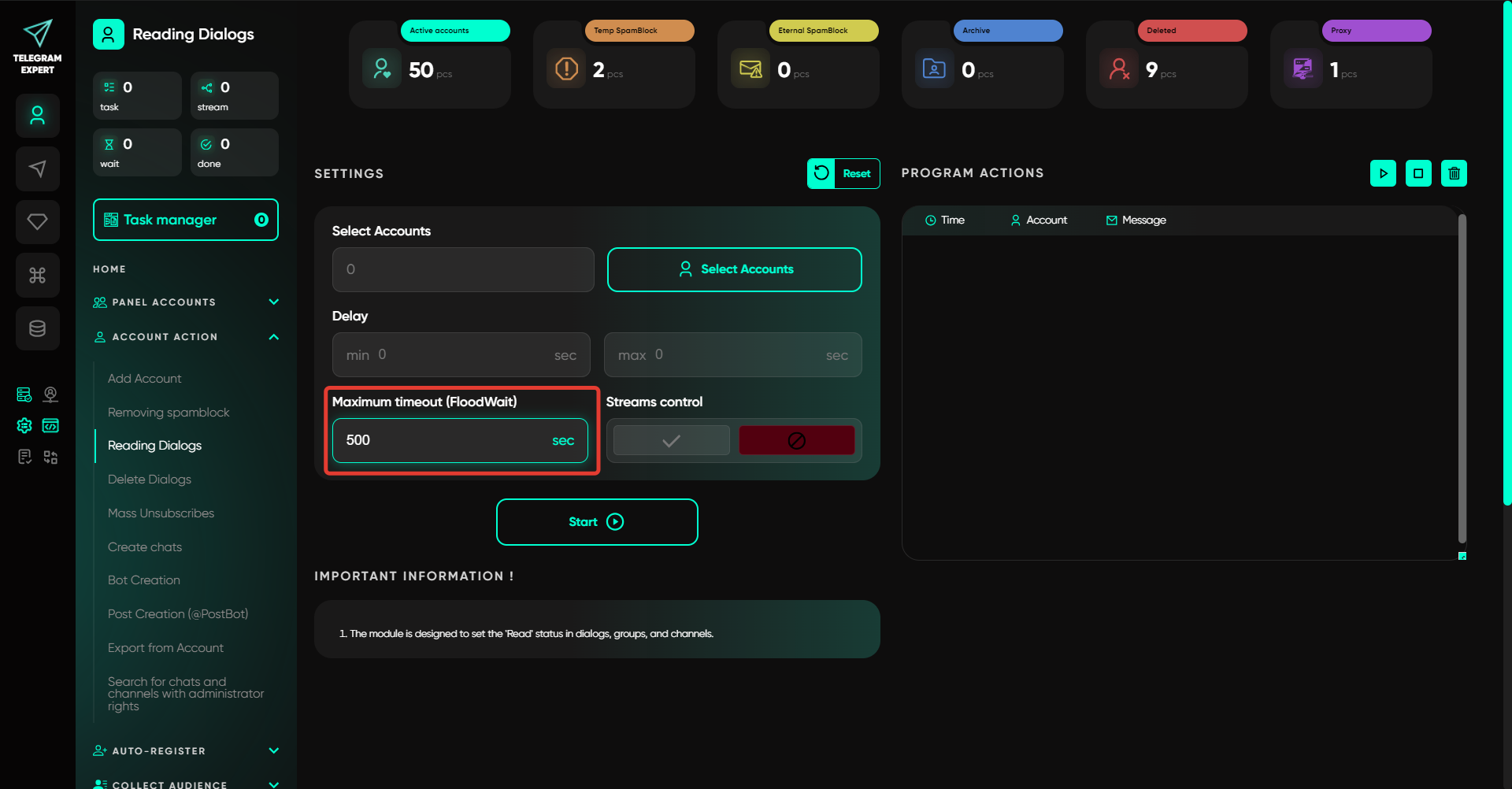
Task: Reset the settings with Reset button
Action: (843, 174)
